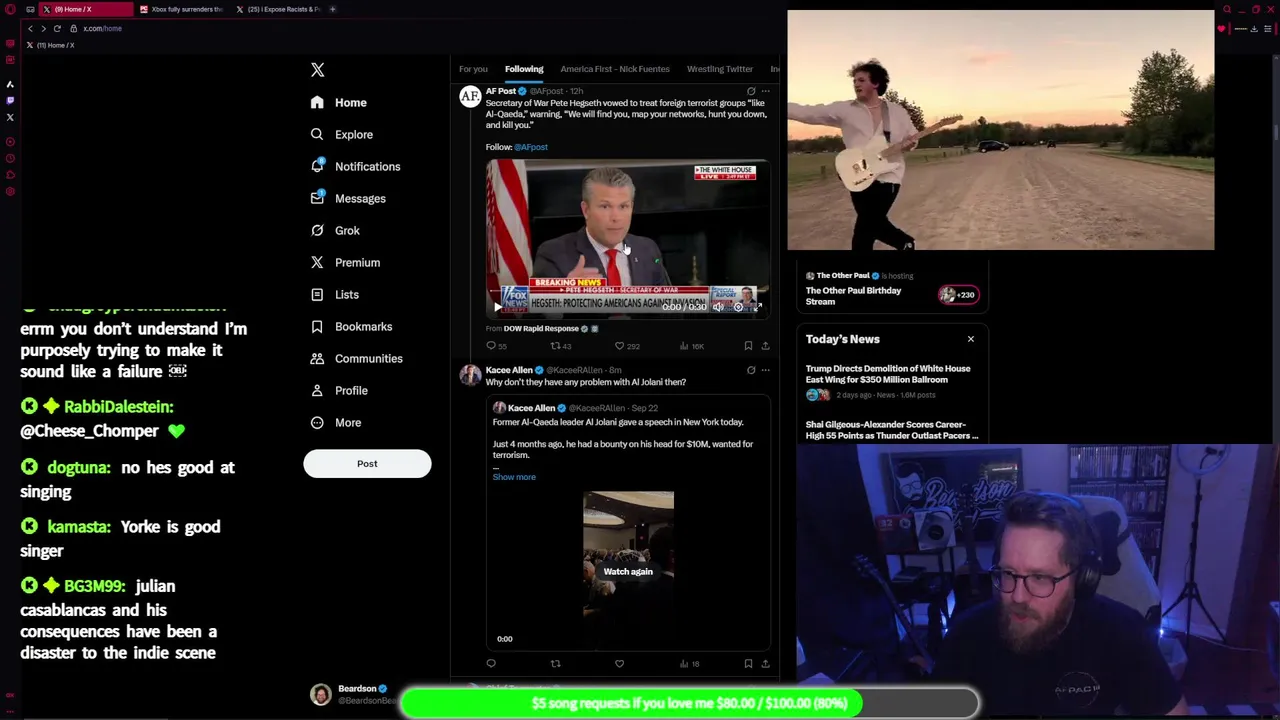This screenshot has height=720, width=1280.
Task: Open video settings gear on Hegseth video
Action: pos(738,307)
